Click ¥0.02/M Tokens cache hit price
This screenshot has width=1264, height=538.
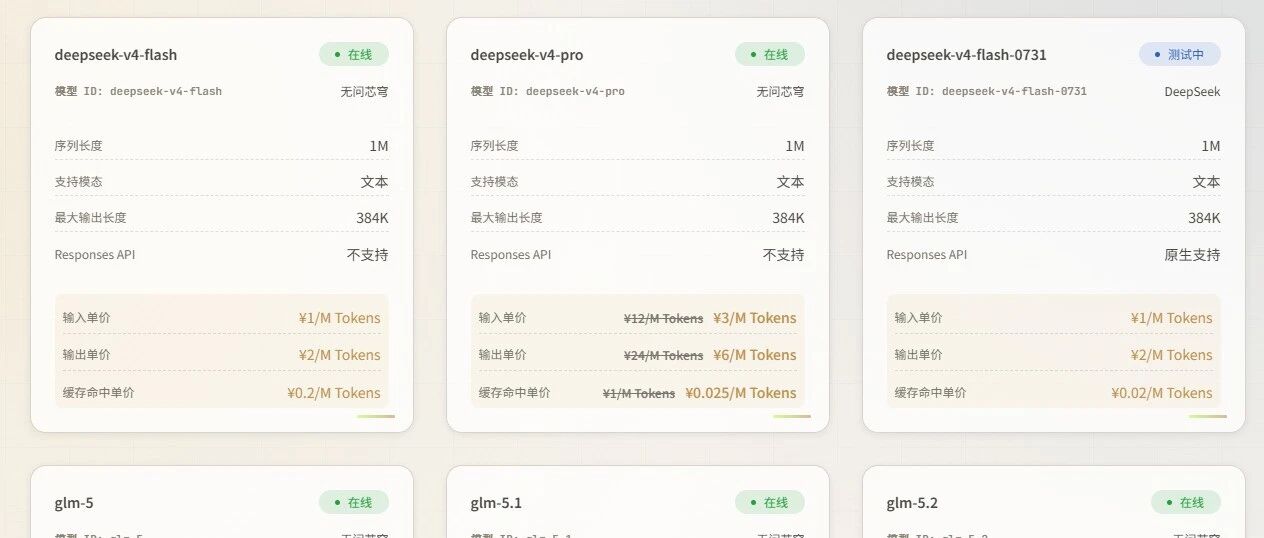pos(1162,393)
